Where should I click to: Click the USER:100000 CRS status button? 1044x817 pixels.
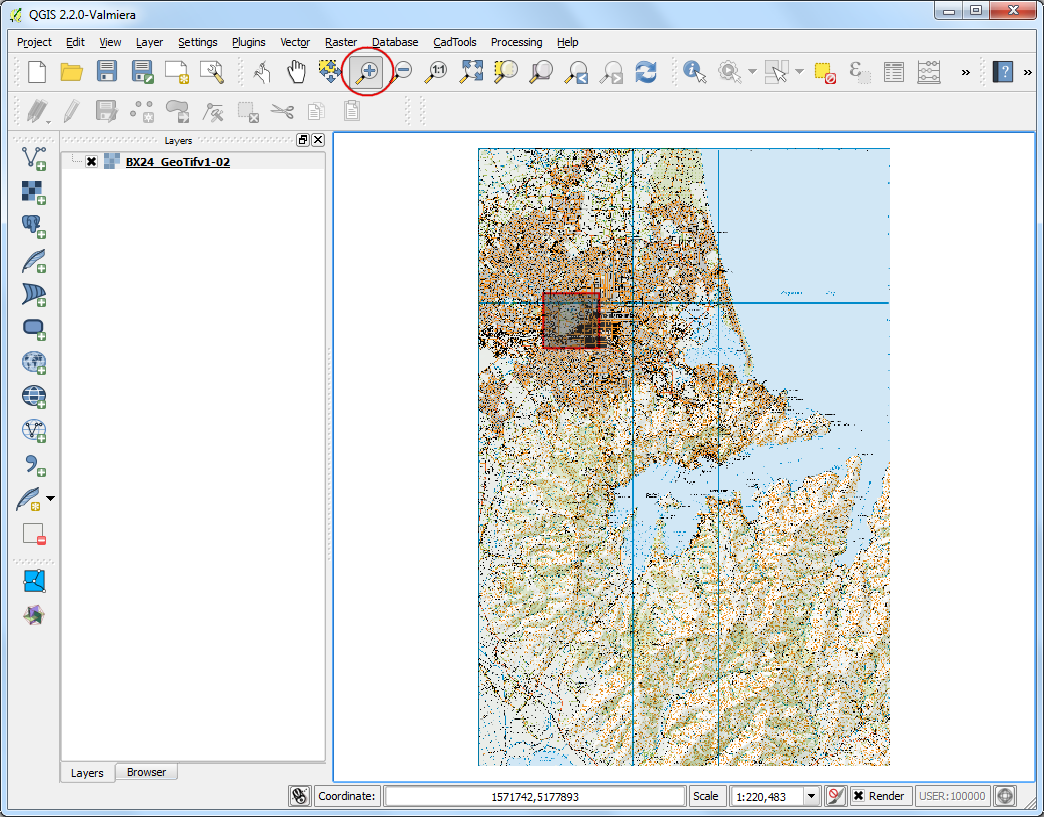coord(952,796)
